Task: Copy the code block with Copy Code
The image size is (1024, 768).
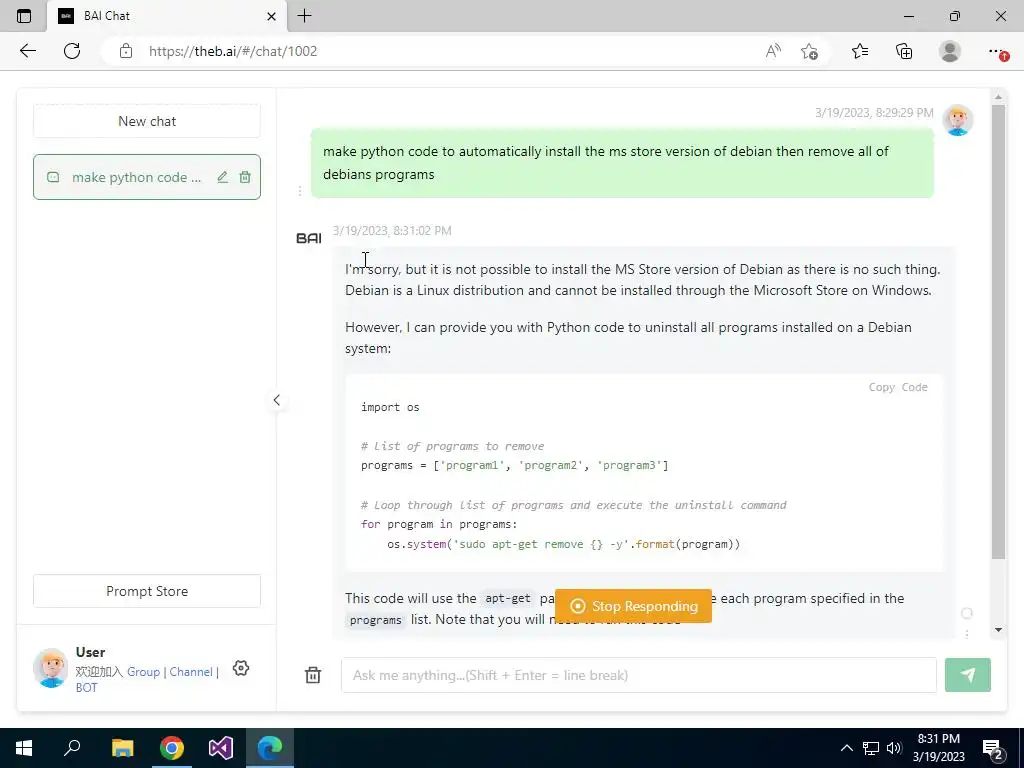Action: tap(897, 387)
